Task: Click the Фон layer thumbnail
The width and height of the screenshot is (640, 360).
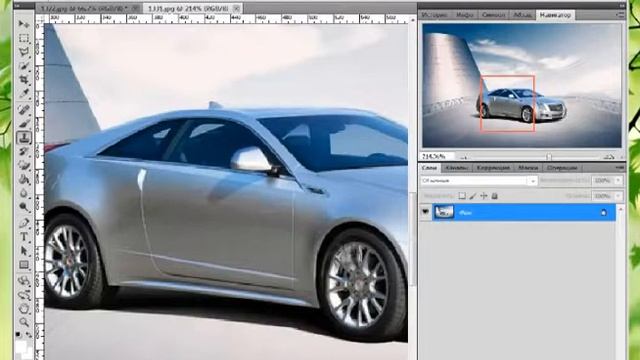Action: click(444, 212)
